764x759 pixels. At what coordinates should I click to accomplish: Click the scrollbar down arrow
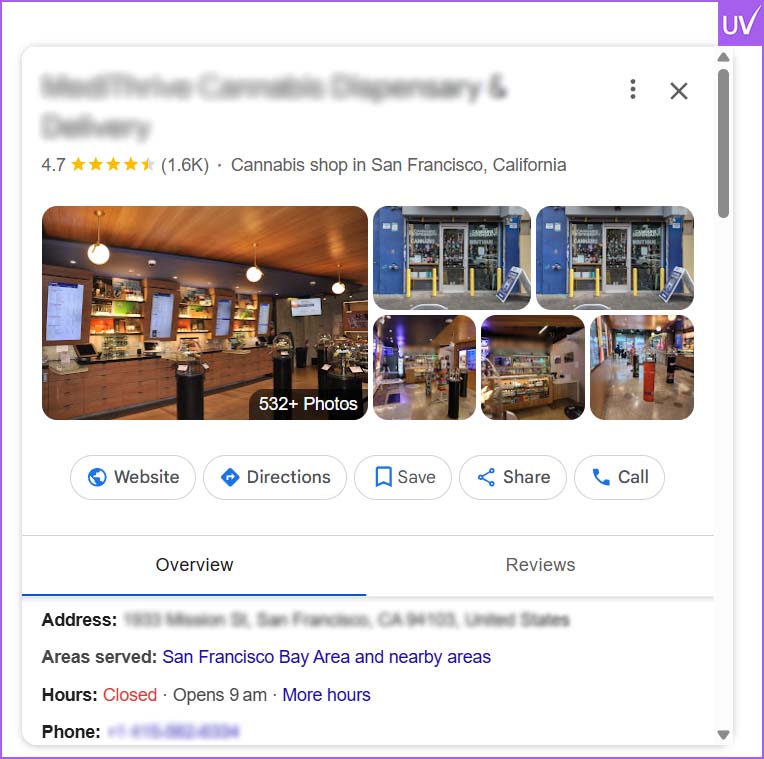(x=724, y=734)
